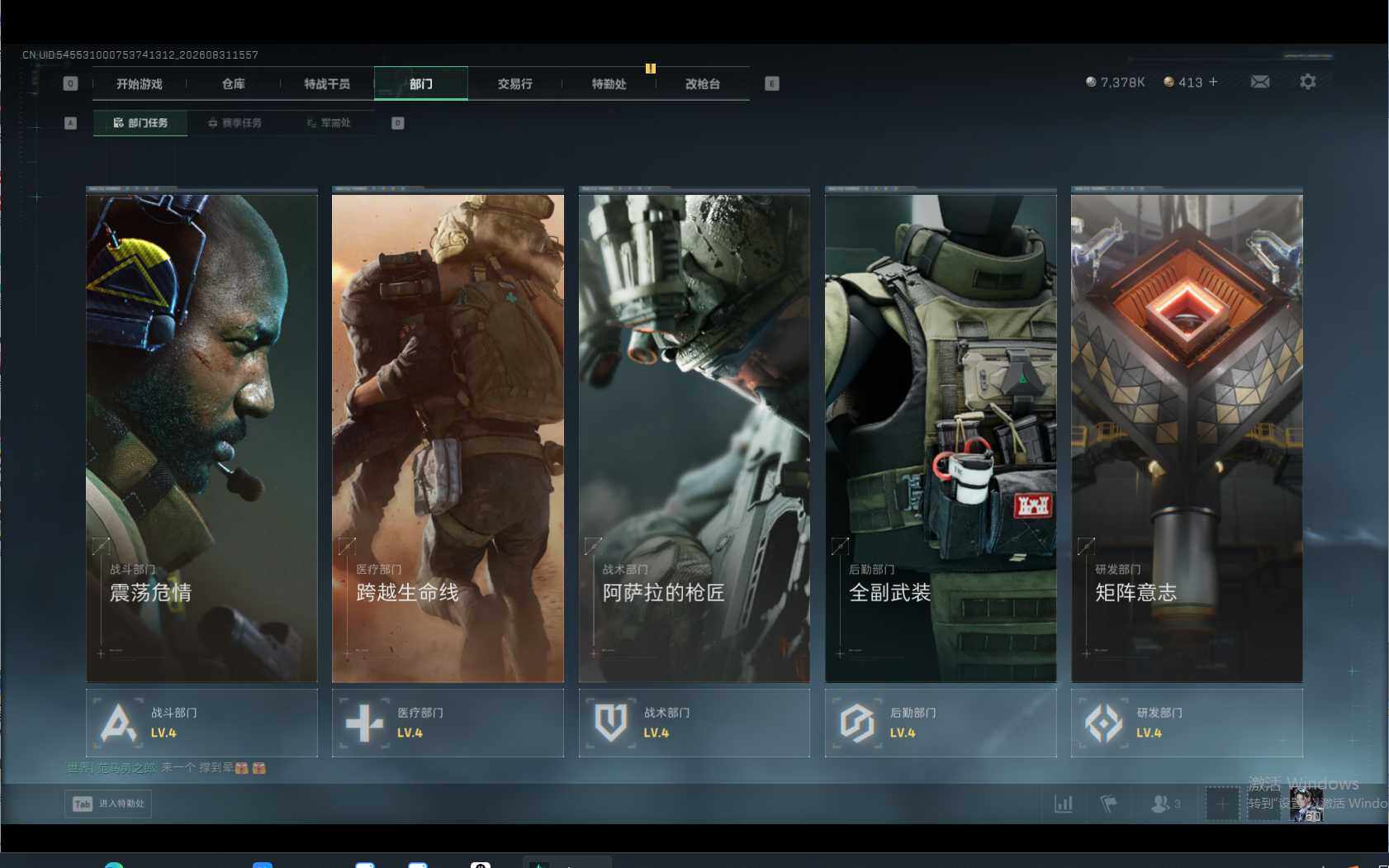Click the 战术部门 shield emblem icon
The image size is (1389, 868).
(x=611, y=723)
